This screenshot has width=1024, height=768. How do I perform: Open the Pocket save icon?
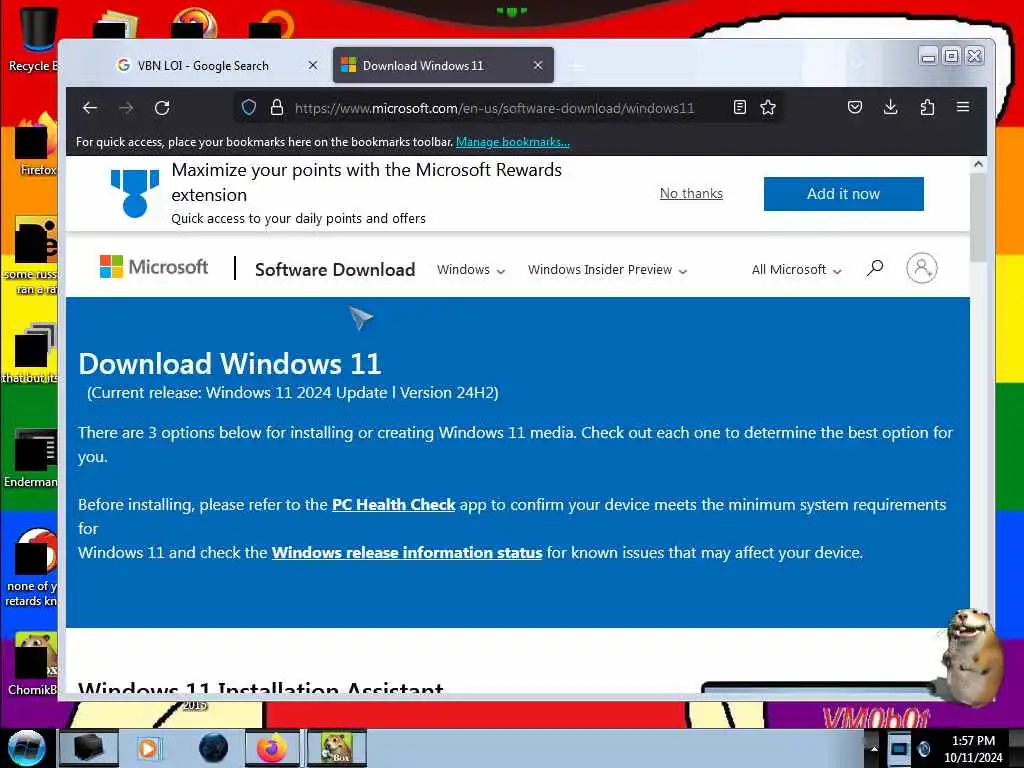click(855, 107)
